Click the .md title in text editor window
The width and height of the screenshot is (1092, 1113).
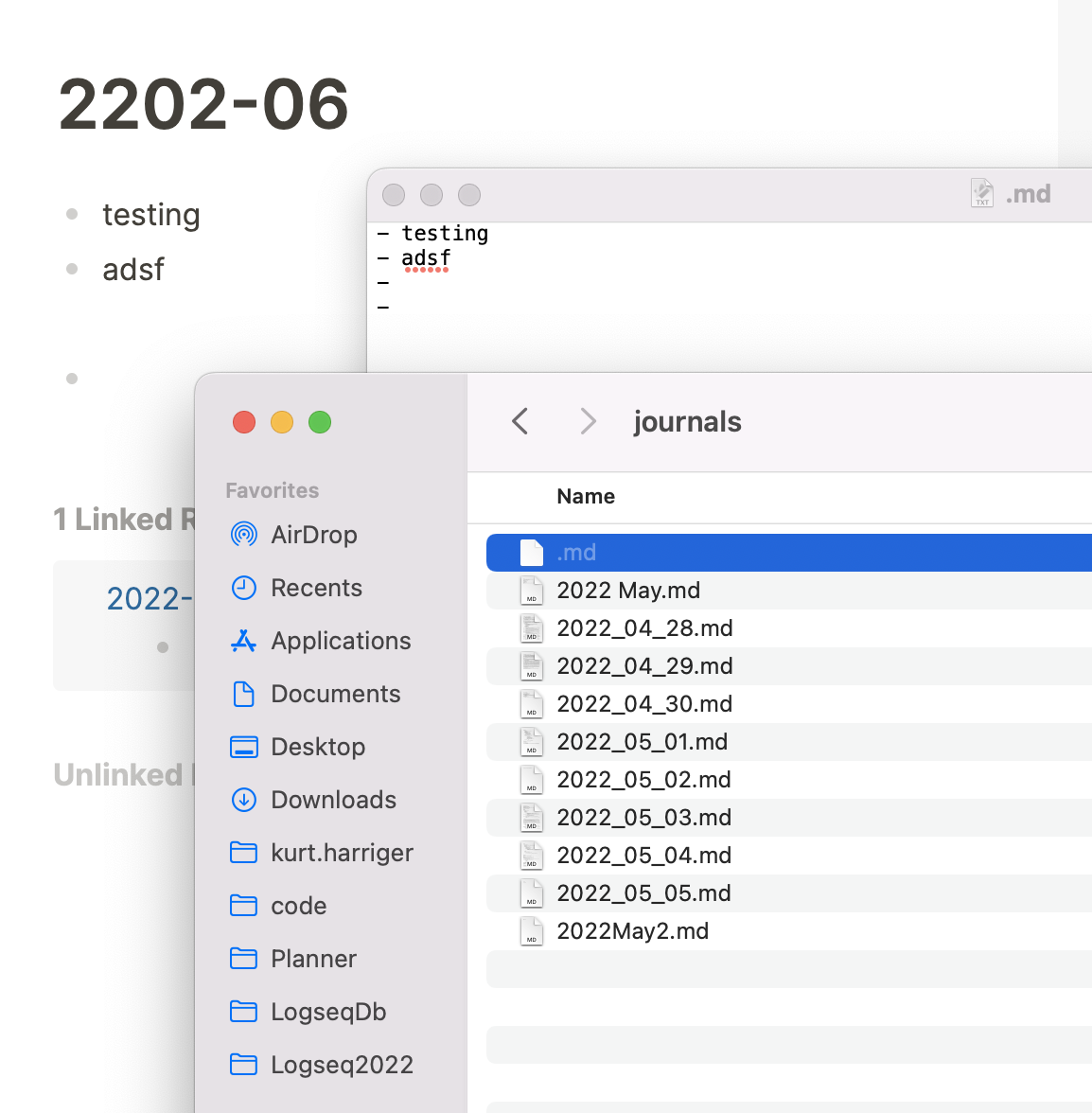click(x=1029, y=194)
